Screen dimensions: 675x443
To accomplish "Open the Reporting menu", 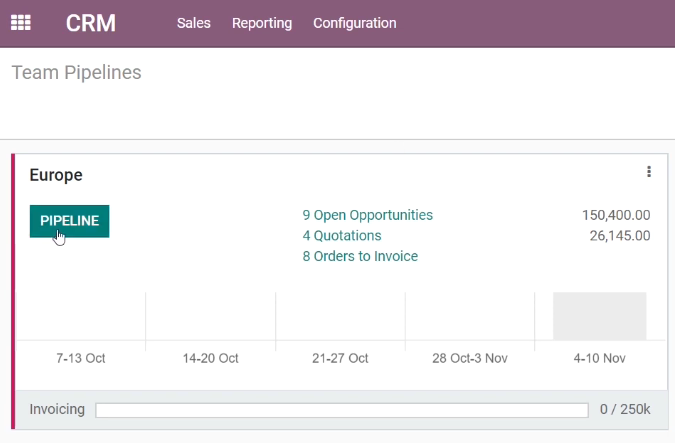I will (262, 23).
